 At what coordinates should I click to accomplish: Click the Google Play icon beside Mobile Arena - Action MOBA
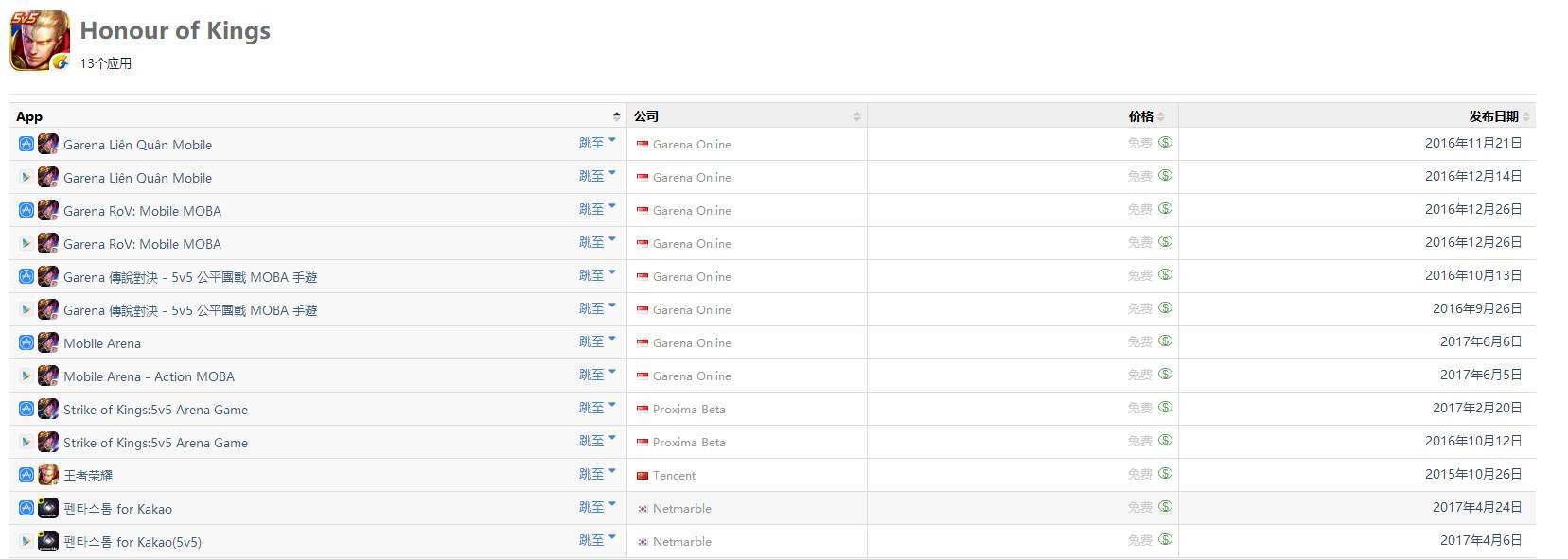pos(26,376)
